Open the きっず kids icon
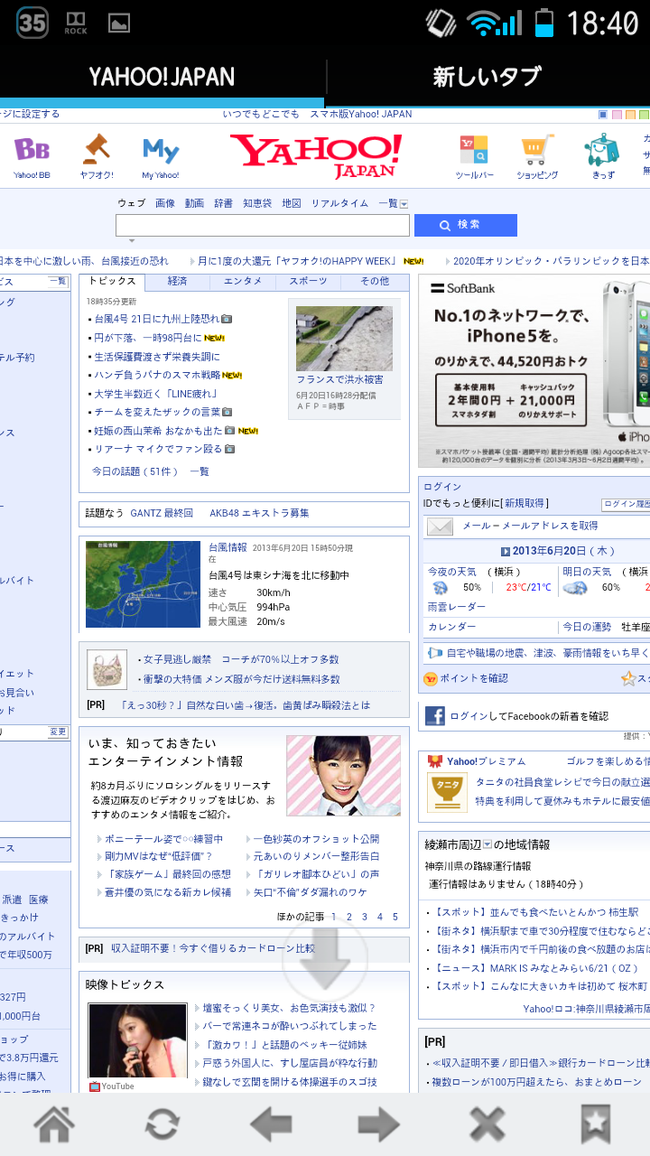The height and width of the screenshot is (1156, 650). (602, 157)
